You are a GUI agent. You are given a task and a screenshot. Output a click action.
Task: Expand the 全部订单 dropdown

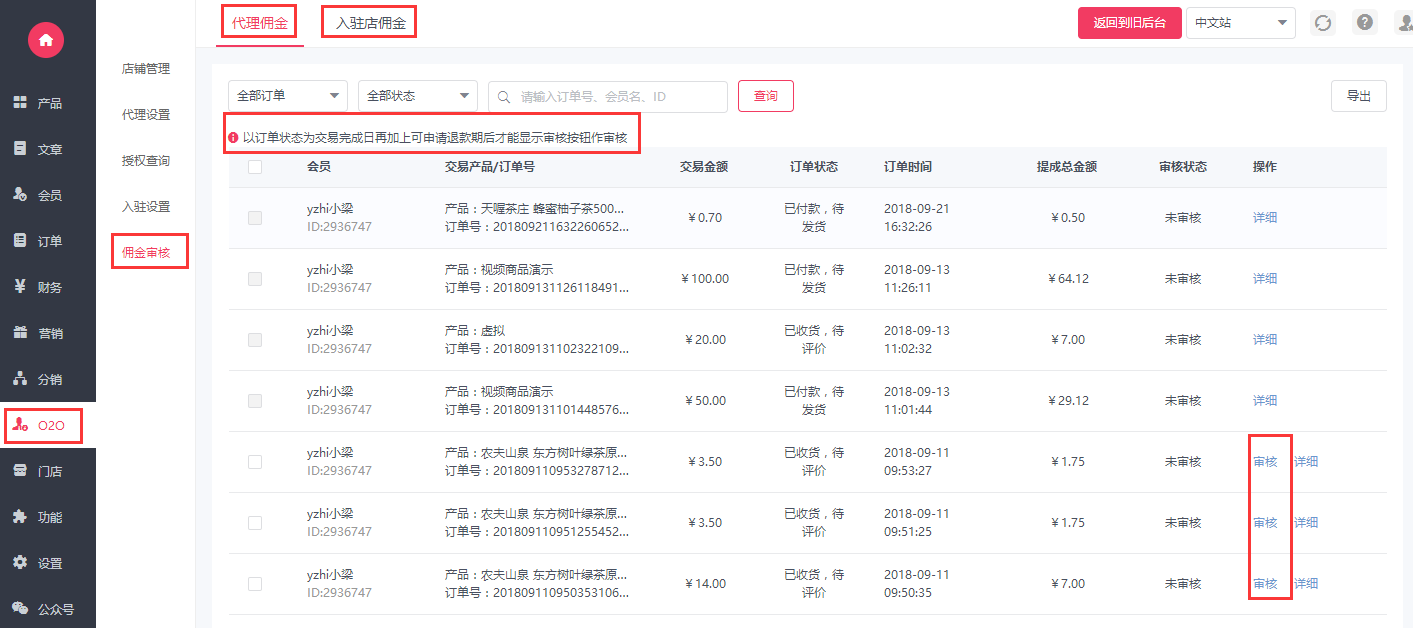tap(288, 96)
